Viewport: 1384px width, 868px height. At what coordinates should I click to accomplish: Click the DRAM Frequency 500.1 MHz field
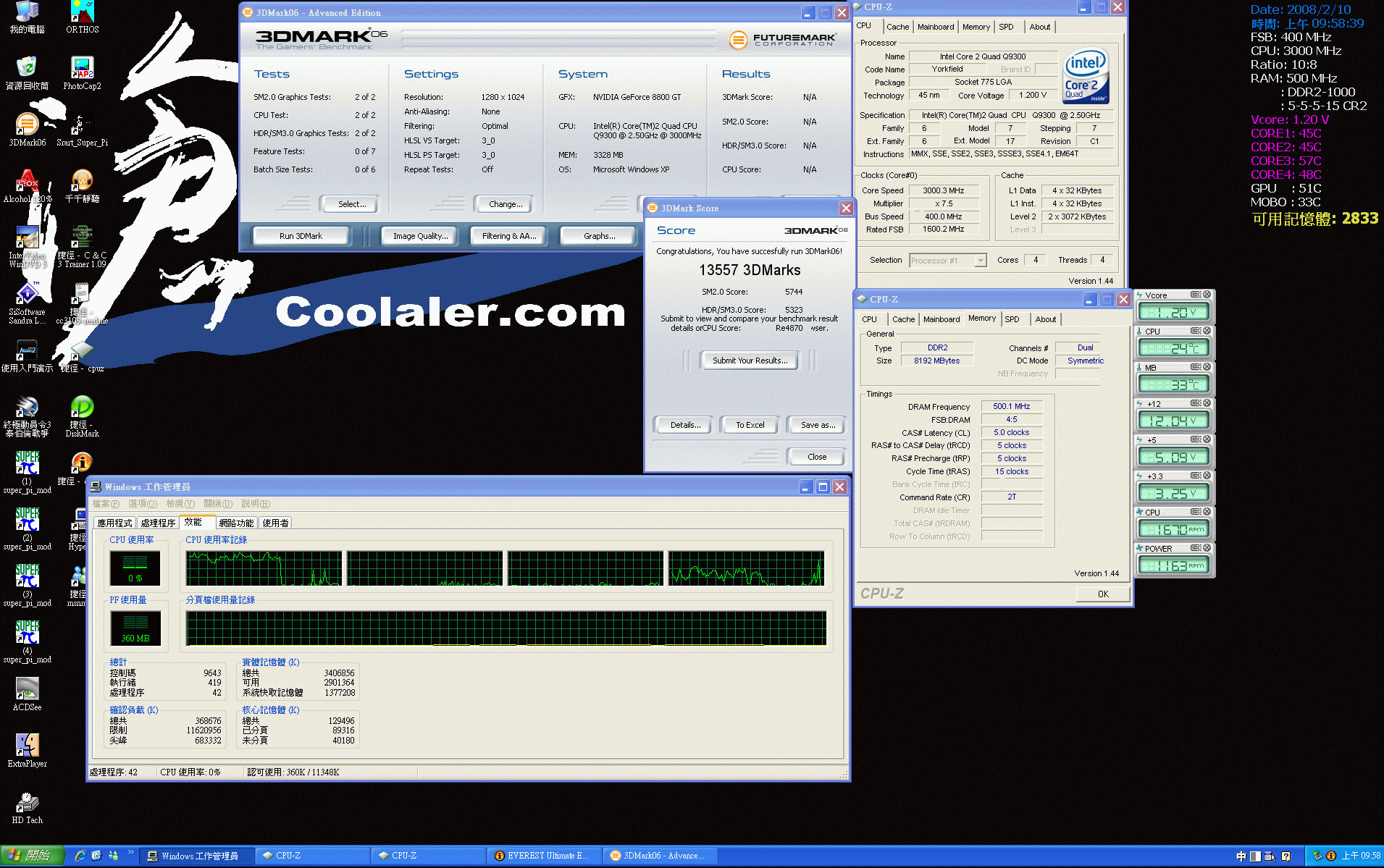pos(1011,407)
